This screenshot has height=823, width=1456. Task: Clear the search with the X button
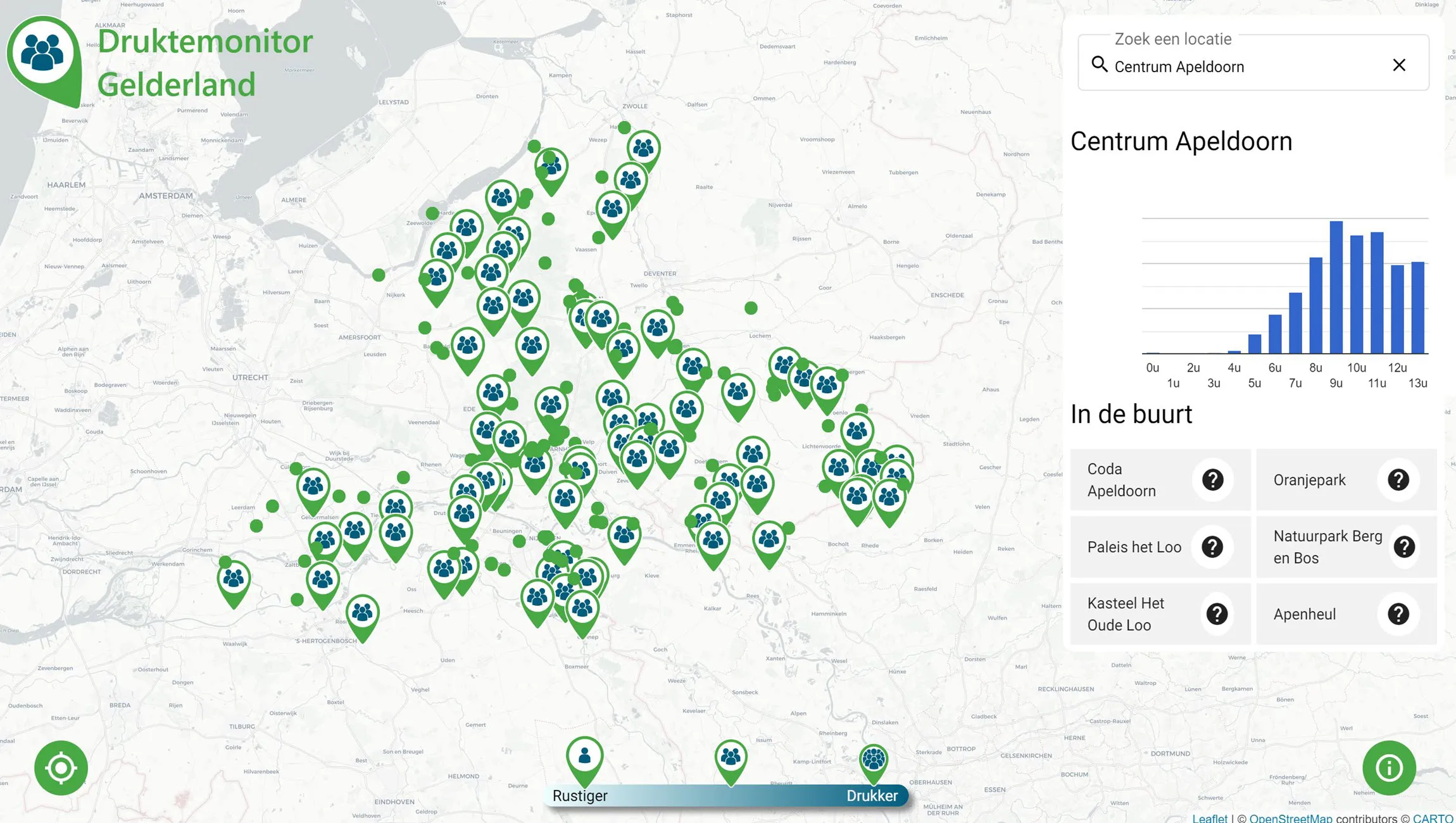point(1398,65)
